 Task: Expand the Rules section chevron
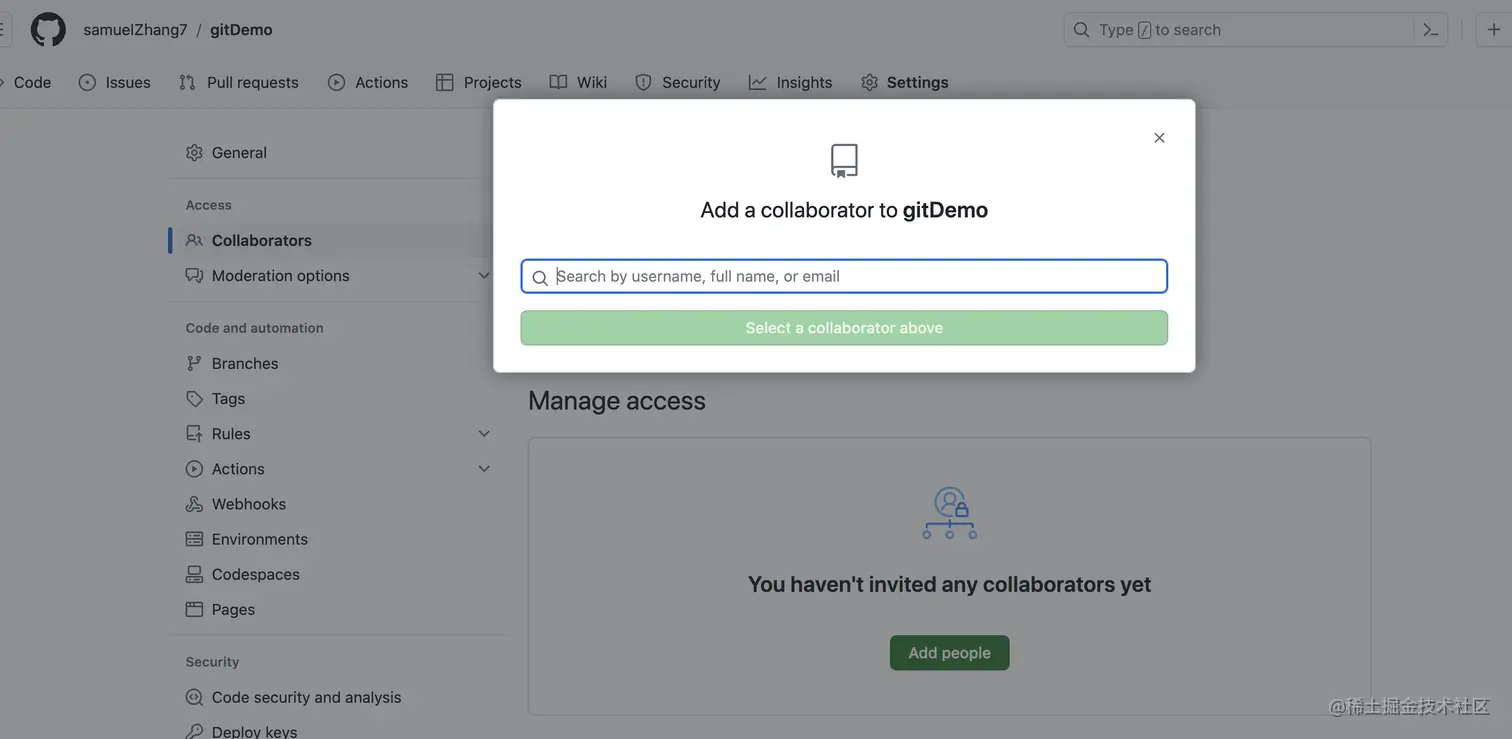point(484,434)
